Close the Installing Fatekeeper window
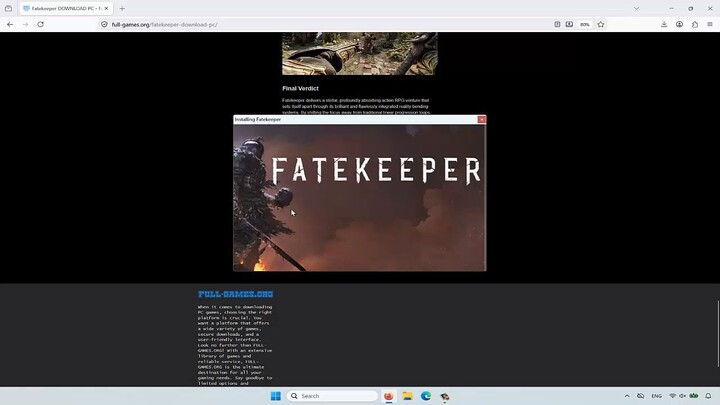720x405 pixels. (x=481, y=119)
